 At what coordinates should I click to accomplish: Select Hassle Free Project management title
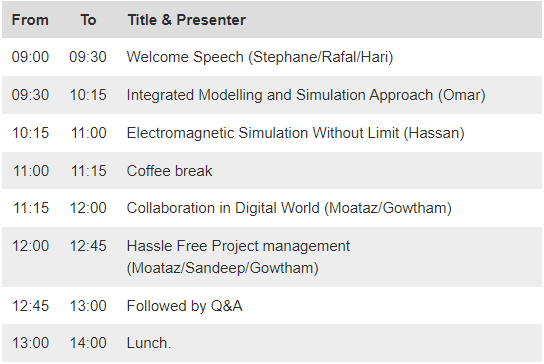[238, 246]
